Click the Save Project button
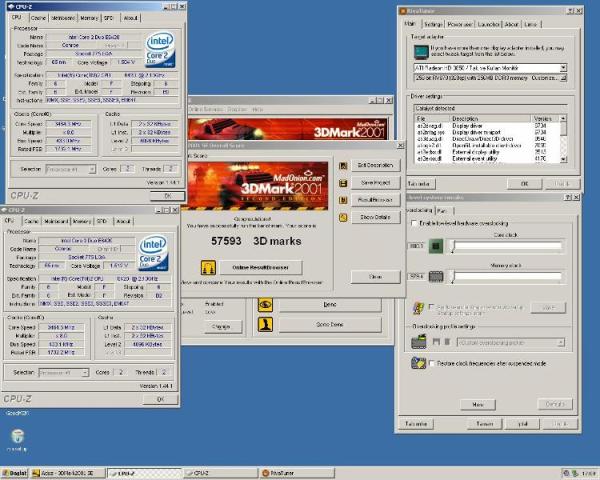Image resolution: width=600 pixels, height=480 pixels. (x=375, y=183)
